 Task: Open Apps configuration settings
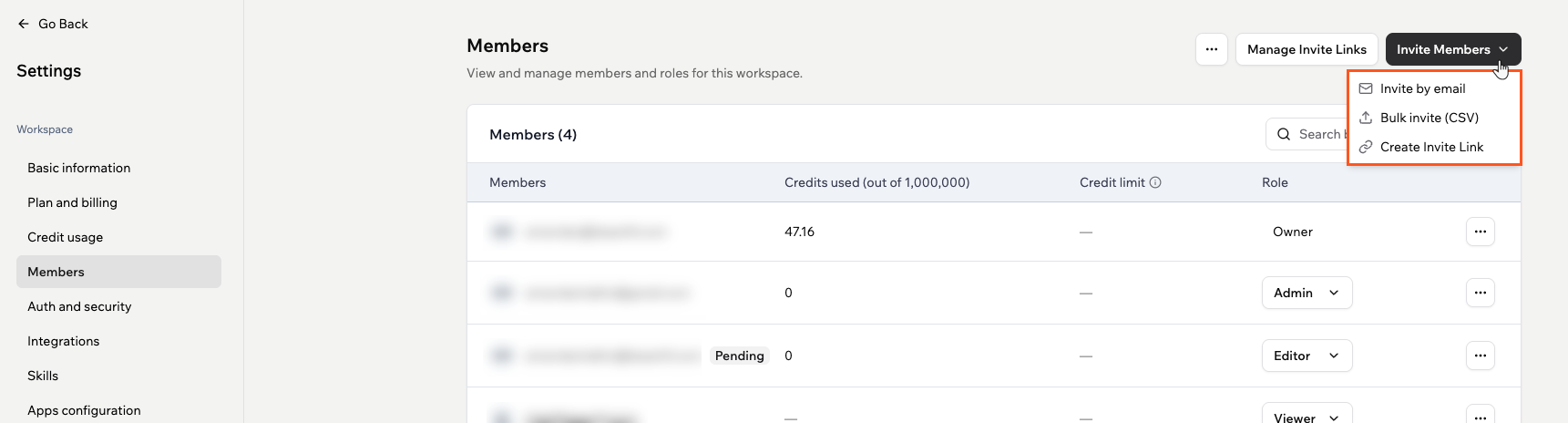(118, 410)
